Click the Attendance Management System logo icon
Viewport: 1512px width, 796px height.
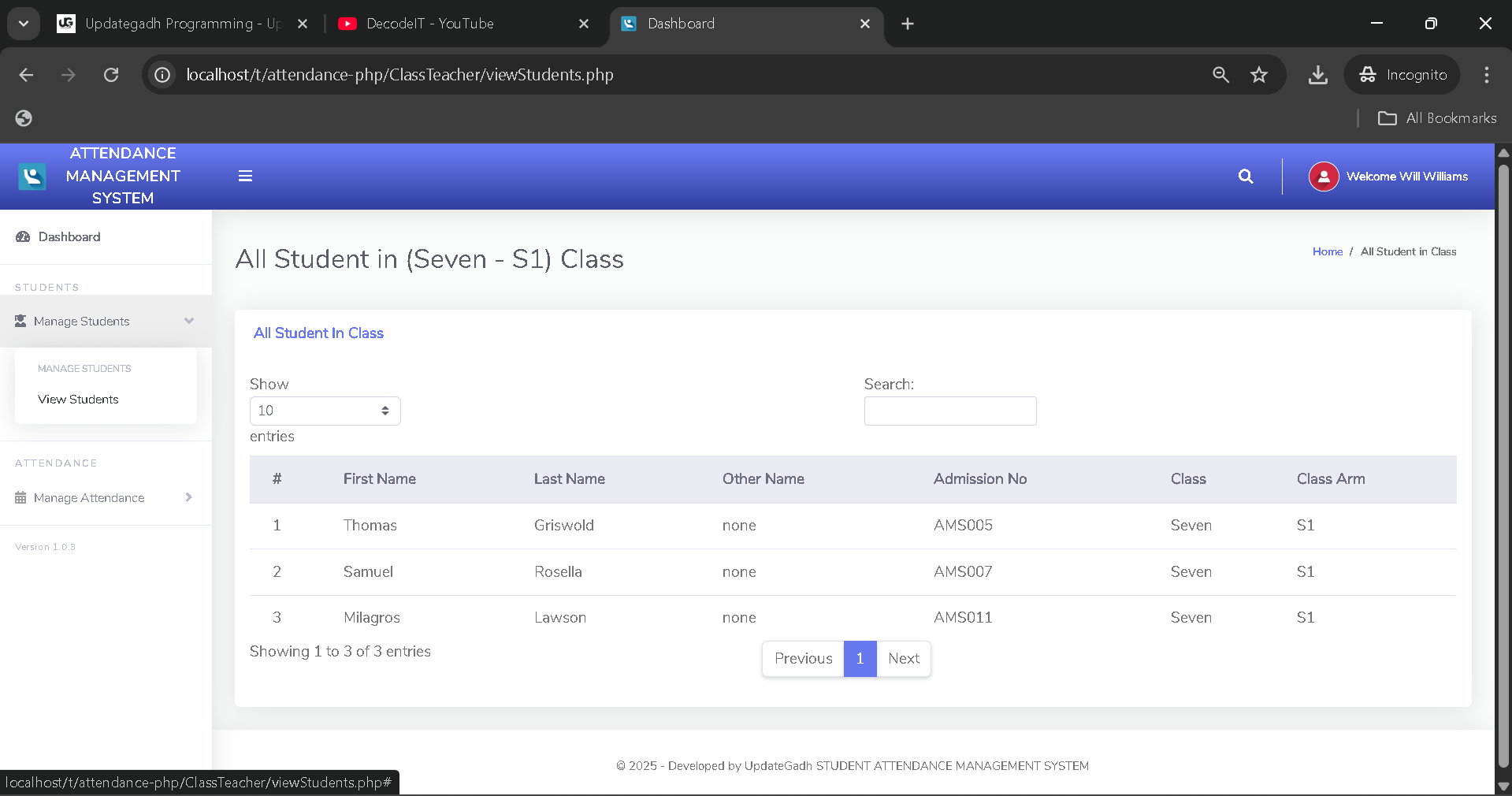pos(32,176)
